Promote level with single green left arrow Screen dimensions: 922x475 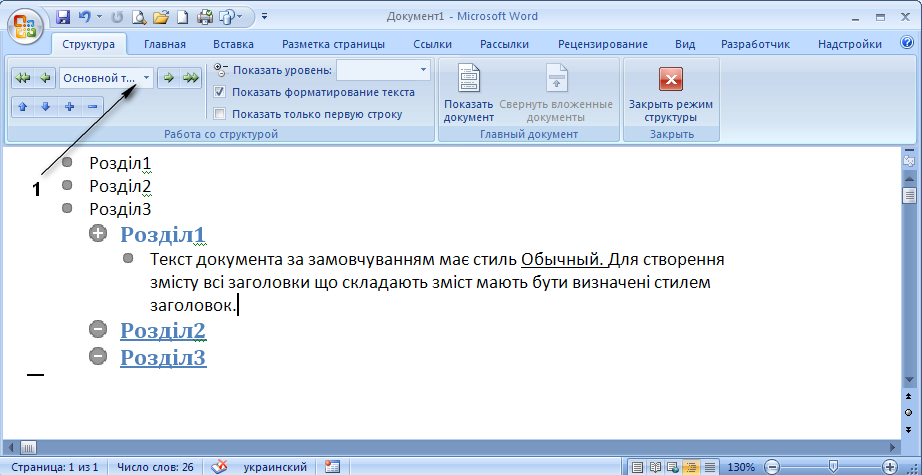45,78
